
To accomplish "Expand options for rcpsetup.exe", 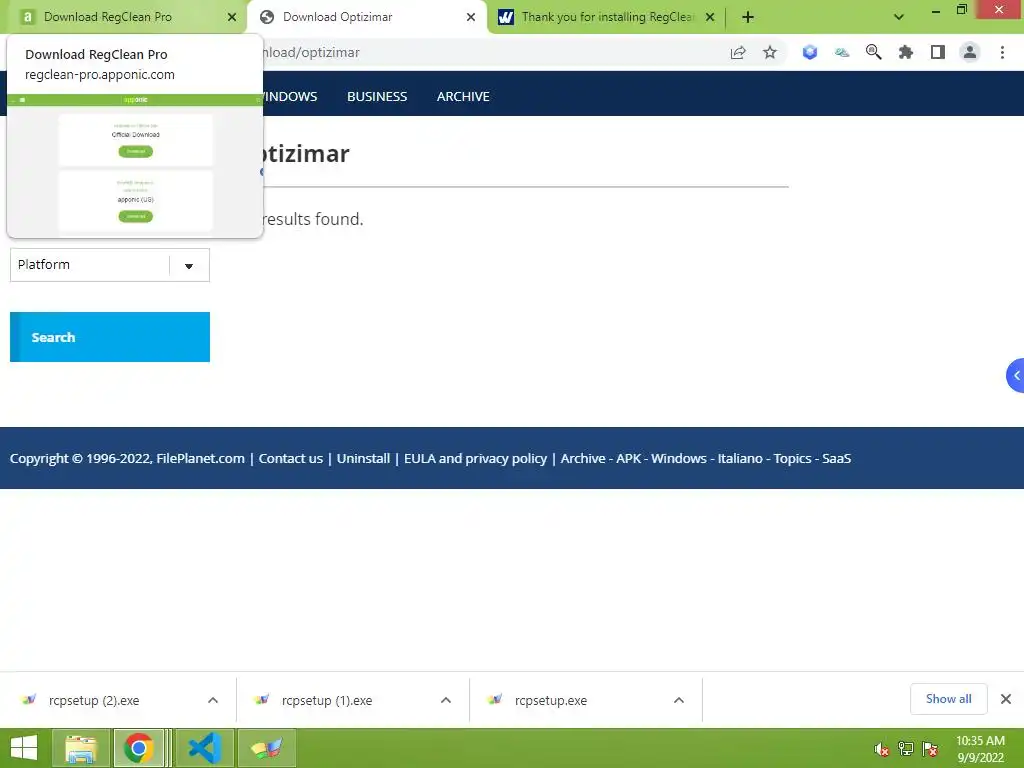I will [679, 700].
